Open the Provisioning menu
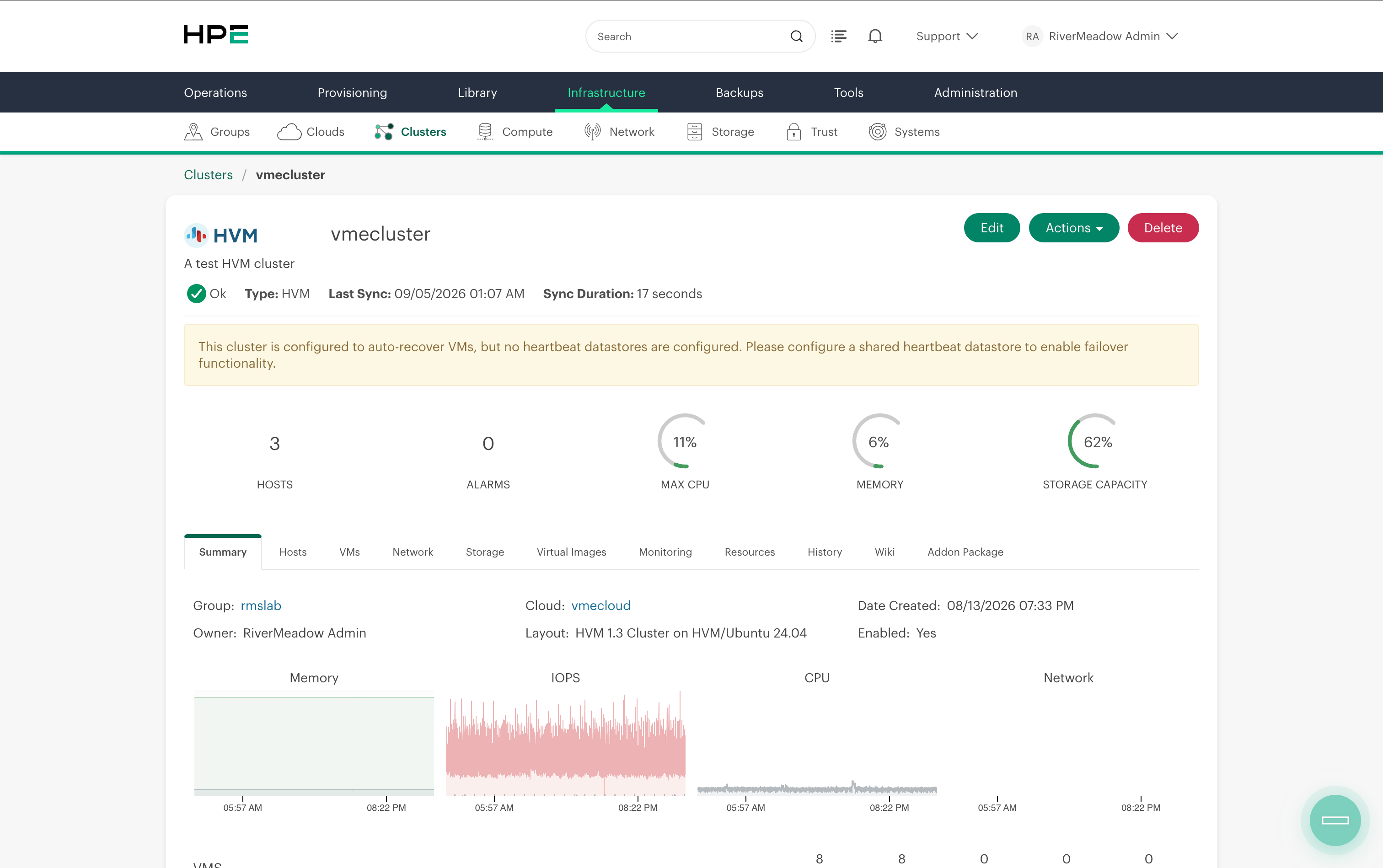Image resolution: width=1383 pixels, height=868 pixels. (352, 92)
